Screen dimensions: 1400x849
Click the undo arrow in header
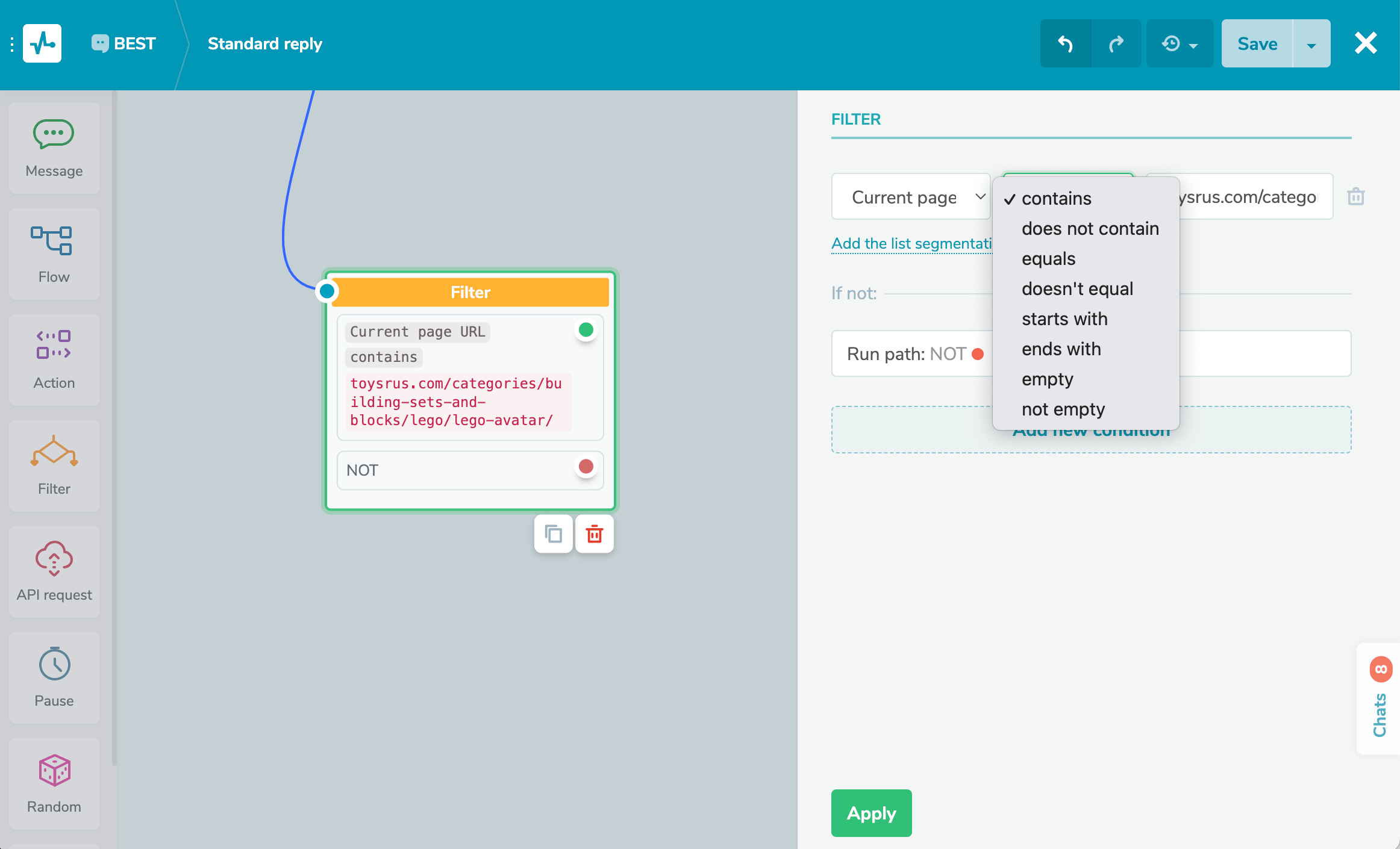click(x=1065, y=44)
